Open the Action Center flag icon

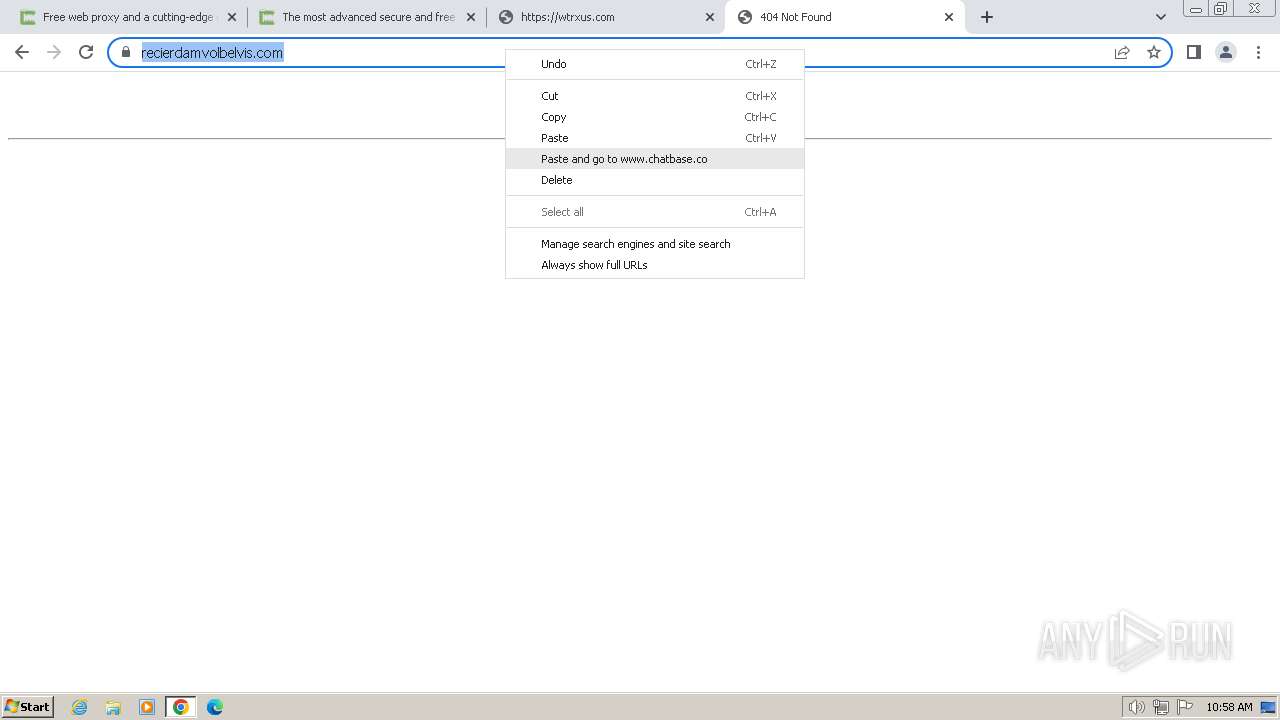pos(1185,707)
